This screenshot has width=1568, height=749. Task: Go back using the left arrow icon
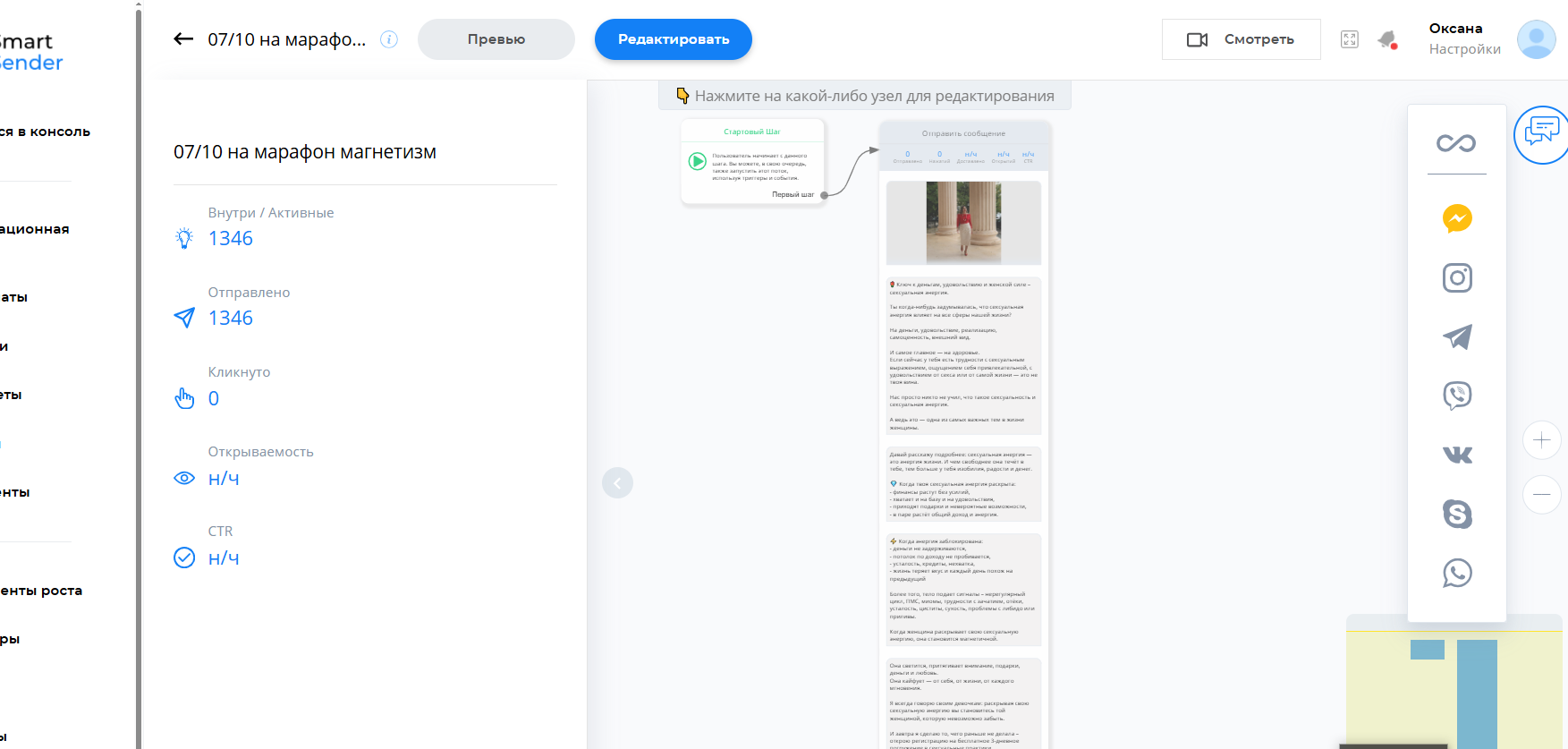click(x=183, y=38)
